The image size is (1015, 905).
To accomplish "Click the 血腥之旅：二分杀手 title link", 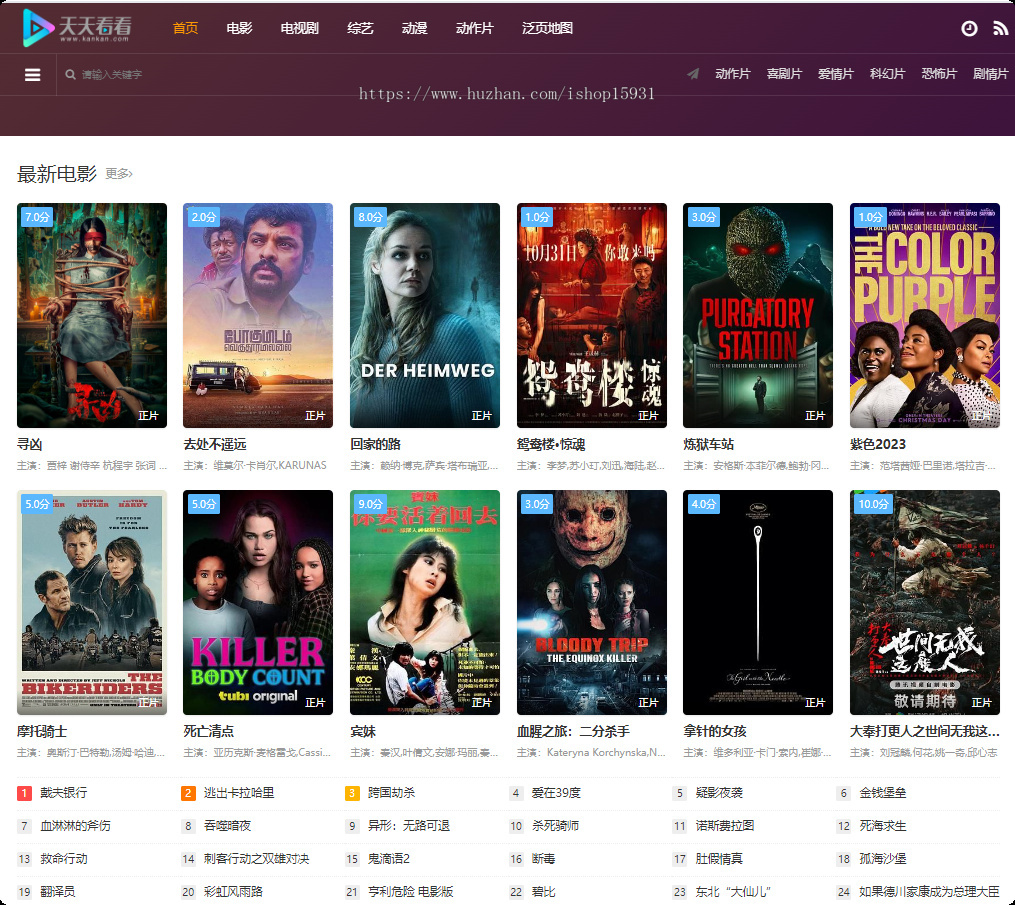I will (574, 732).
